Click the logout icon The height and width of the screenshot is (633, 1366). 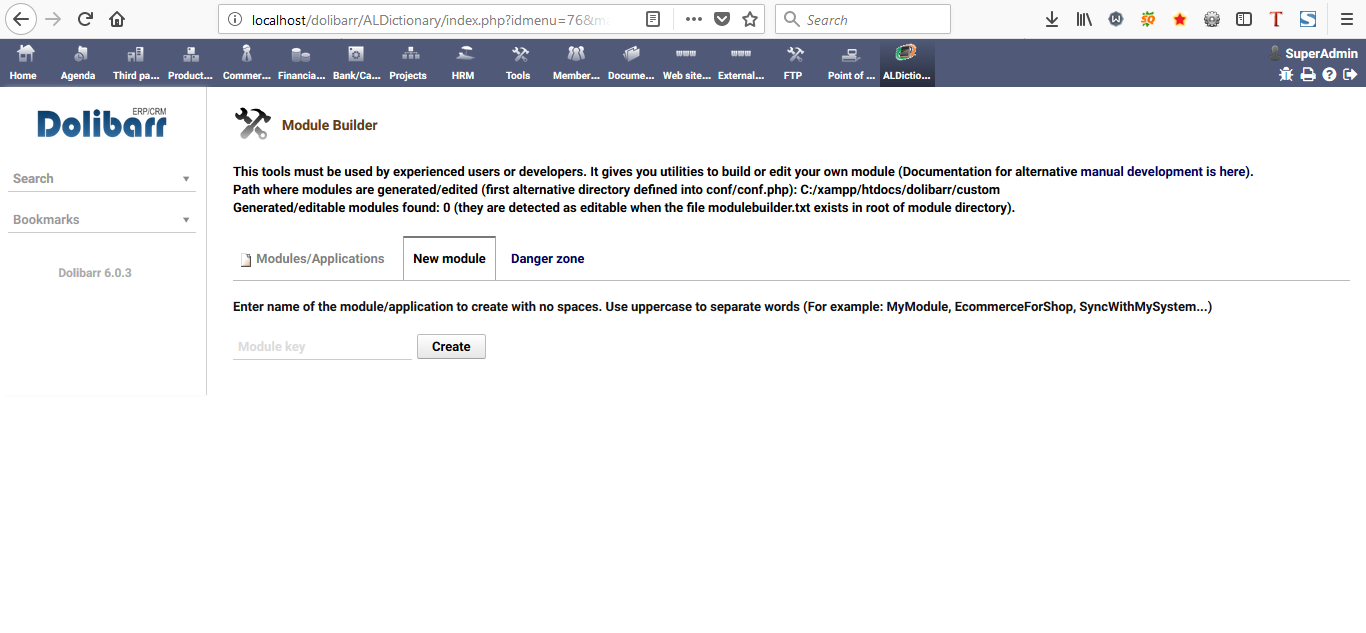coord(1350,74)
